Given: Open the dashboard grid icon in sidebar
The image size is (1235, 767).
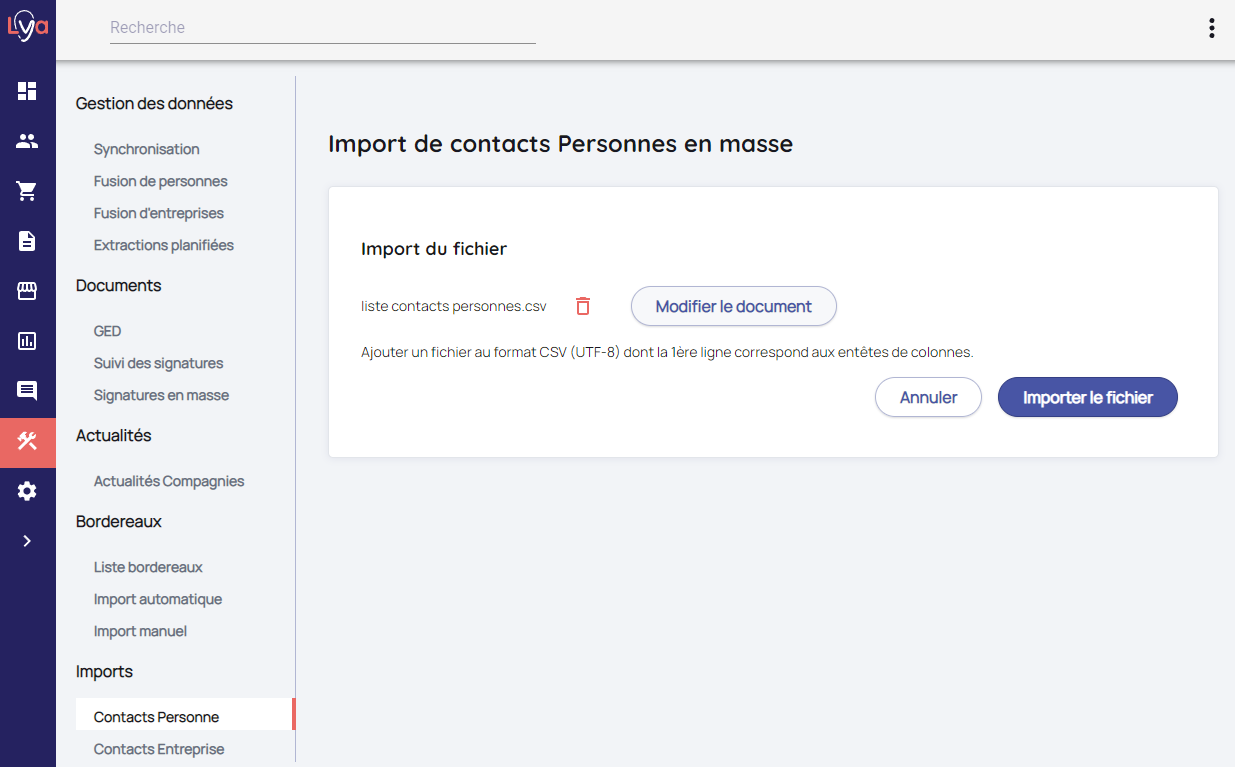Looking at the screenshot, I should 27,91.
